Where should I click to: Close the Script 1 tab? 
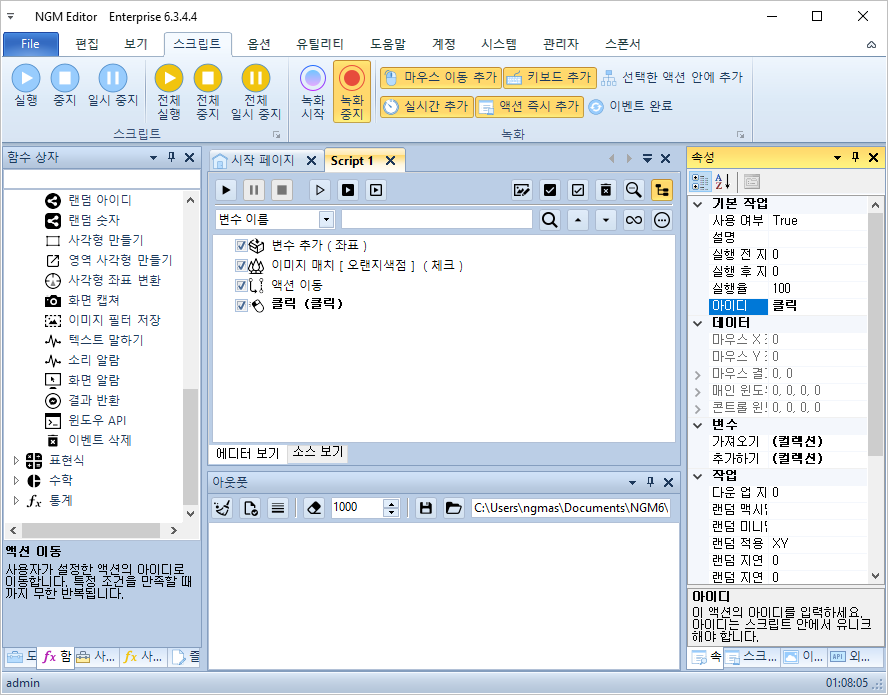390,161
